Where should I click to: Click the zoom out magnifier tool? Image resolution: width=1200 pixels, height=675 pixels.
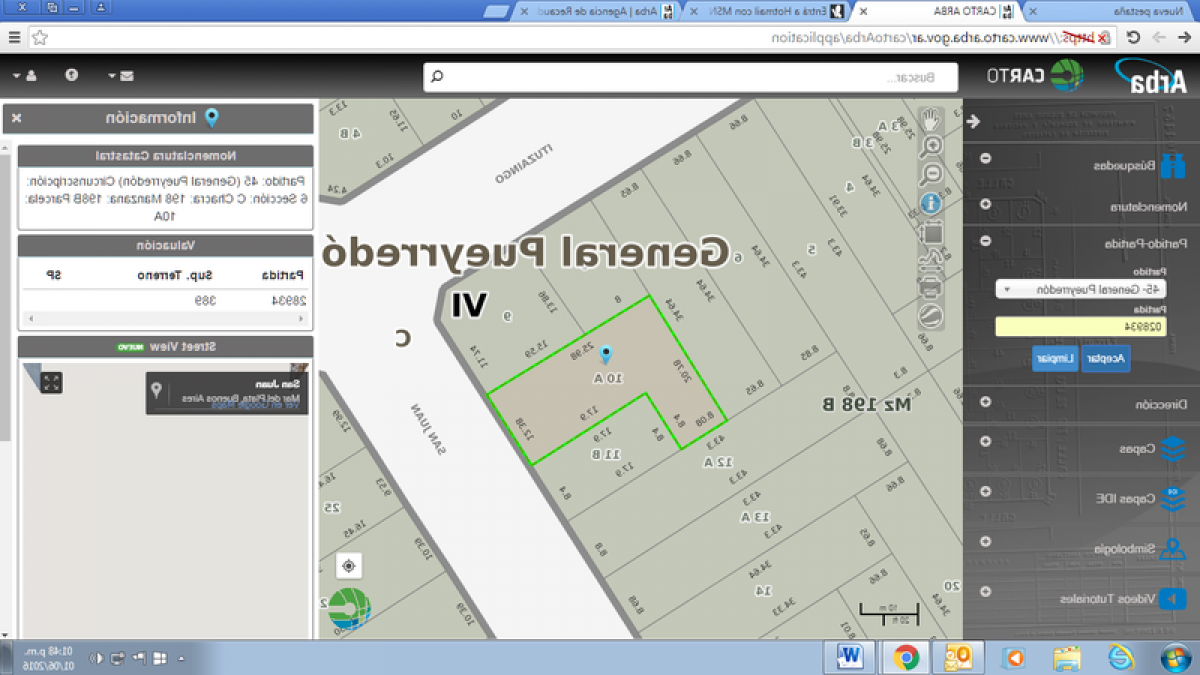(x=930, y=173)
